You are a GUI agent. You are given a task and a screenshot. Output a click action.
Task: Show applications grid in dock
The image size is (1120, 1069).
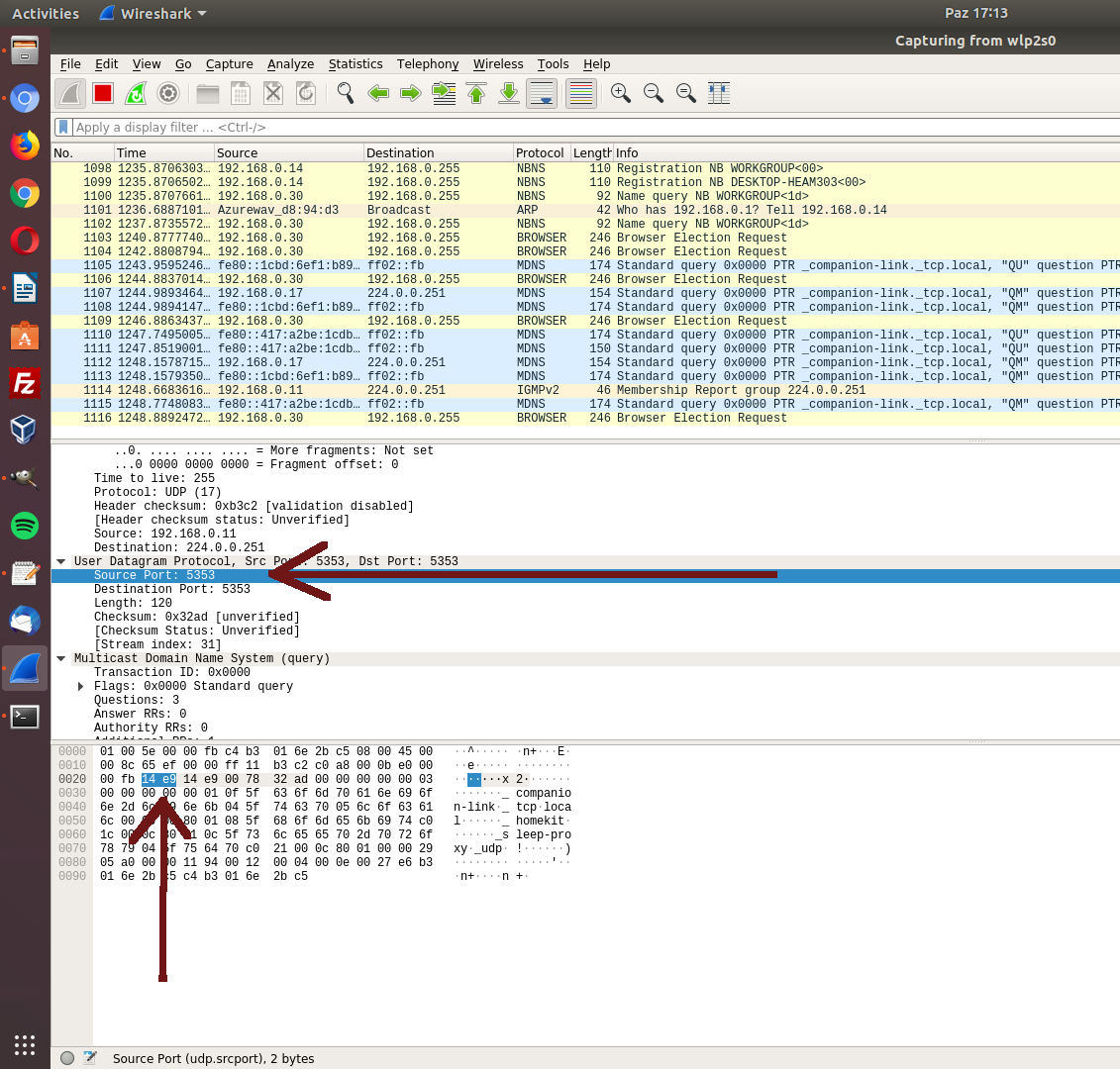tap(25, 1044)
